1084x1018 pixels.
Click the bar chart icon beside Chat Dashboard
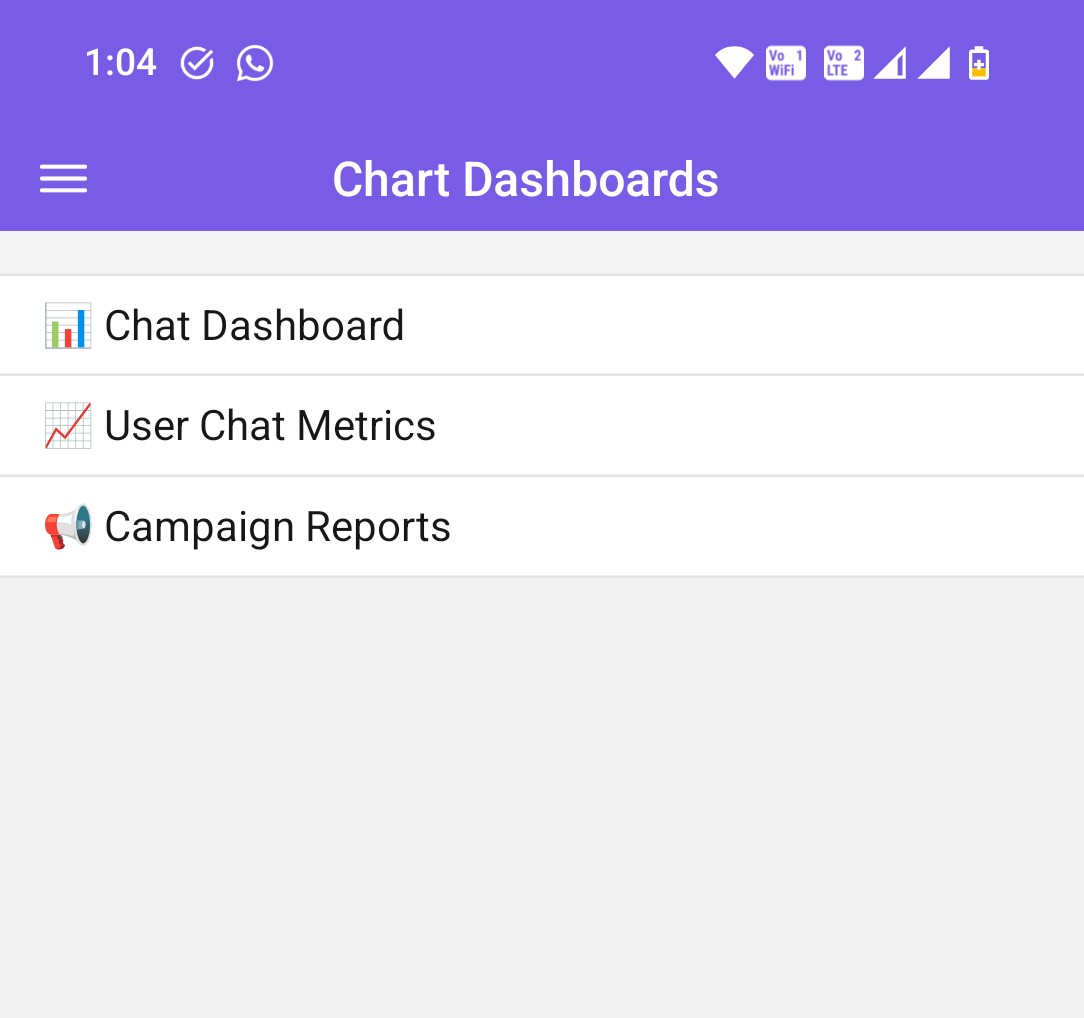click(66, 324)
